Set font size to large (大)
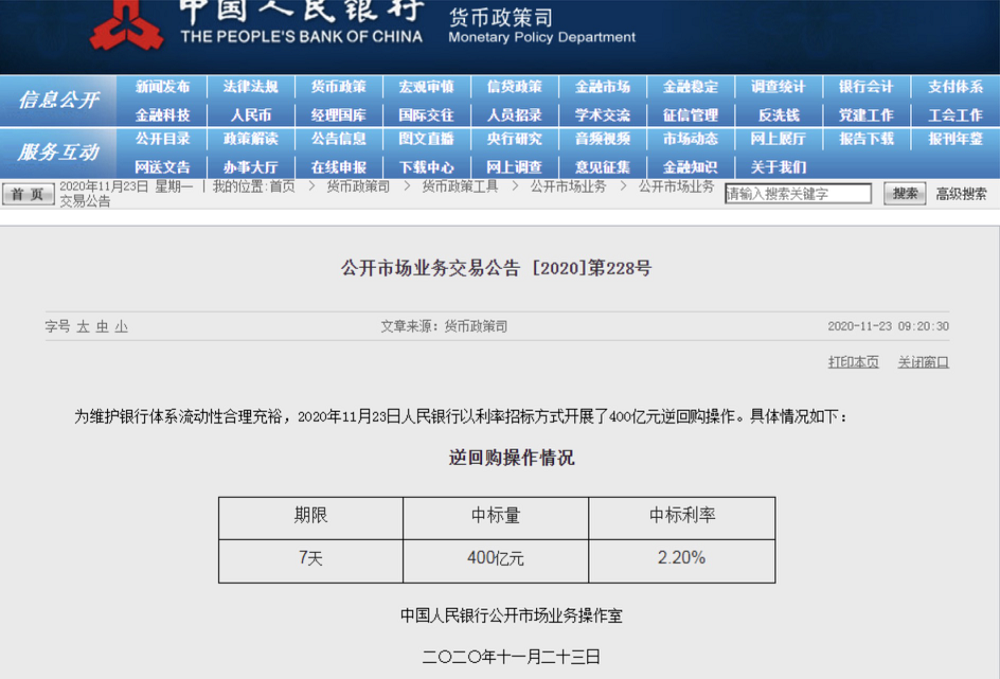Image resolution: width=1000 pixels, height=679 pixels. (x=83, y=327)
